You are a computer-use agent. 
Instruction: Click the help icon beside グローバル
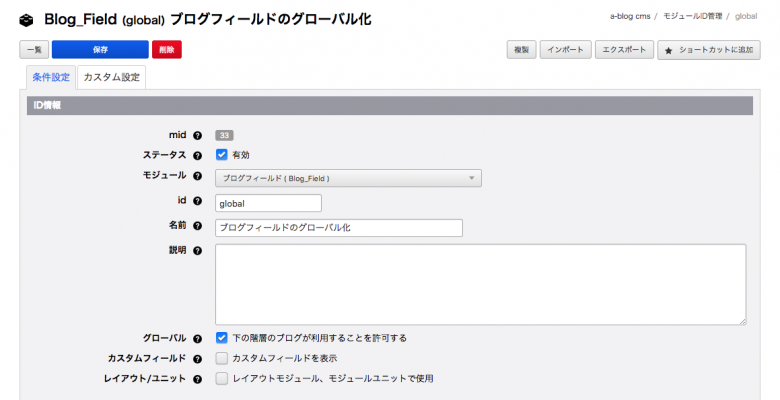(197, 338)
